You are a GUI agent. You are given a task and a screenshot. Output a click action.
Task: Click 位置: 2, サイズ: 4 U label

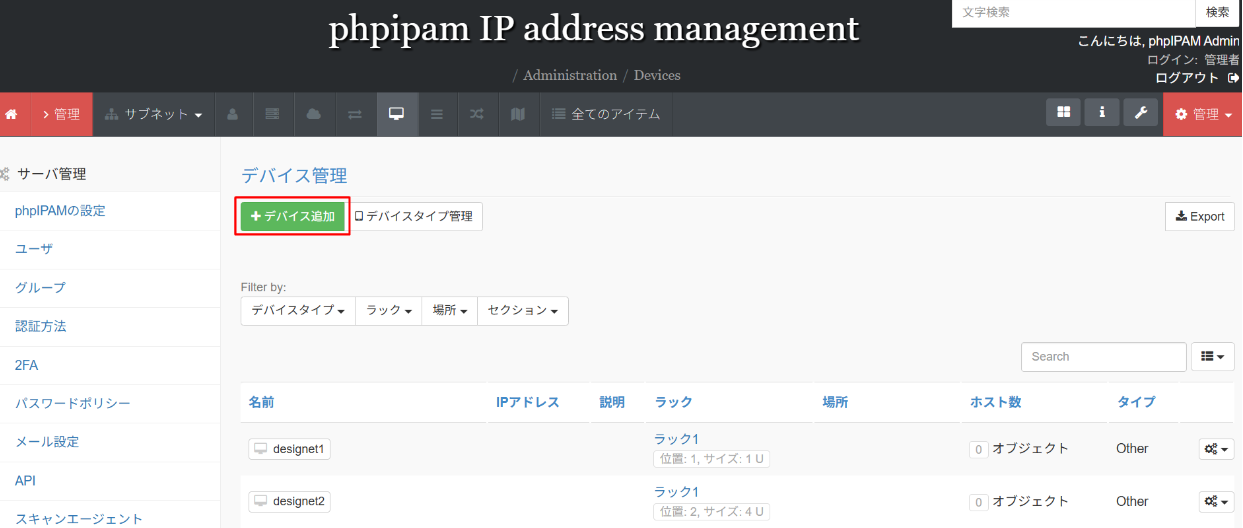coord(712,511)
